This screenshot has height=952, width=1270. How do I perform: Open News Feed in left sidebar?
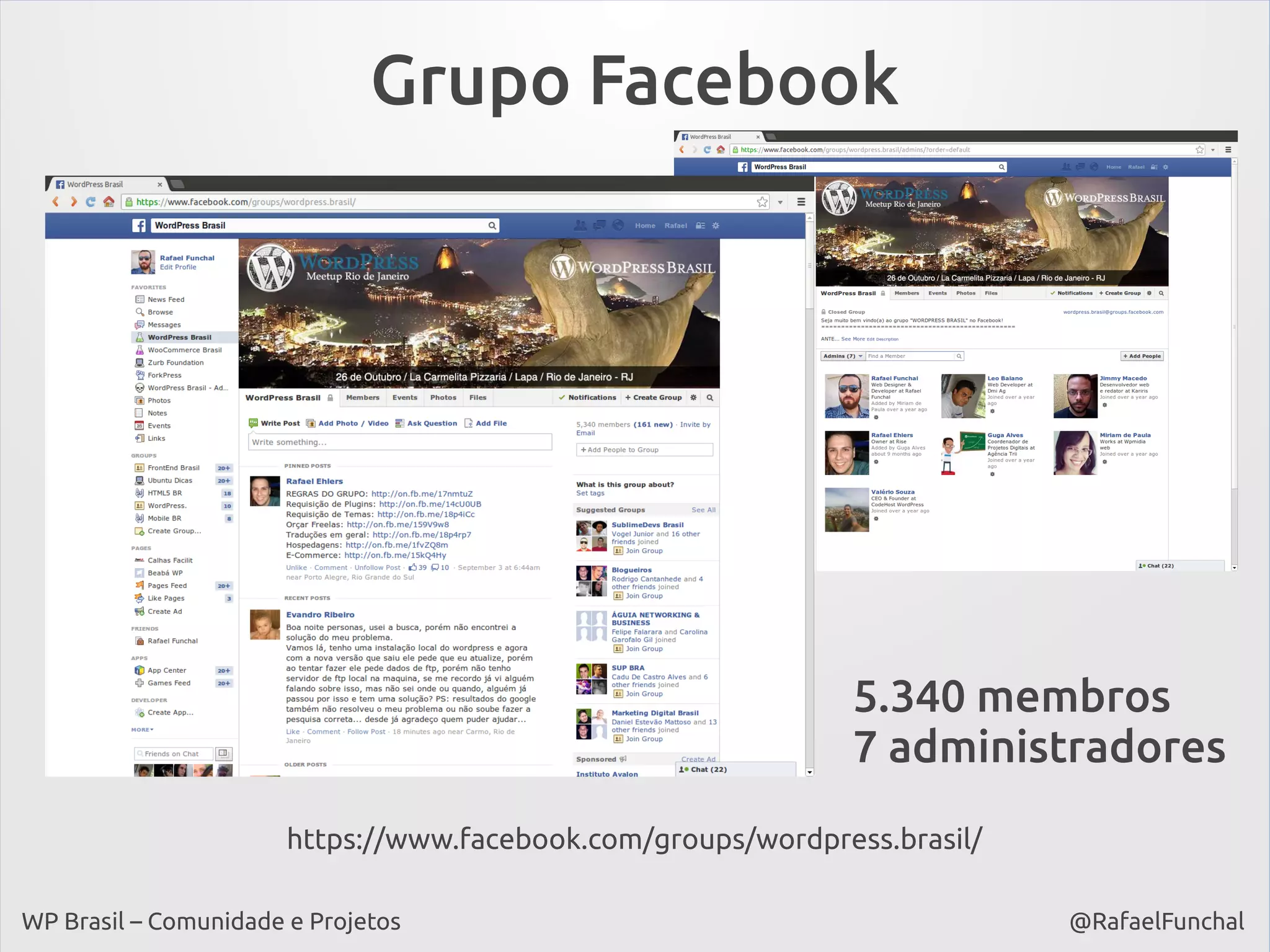[x=166, y=300]
